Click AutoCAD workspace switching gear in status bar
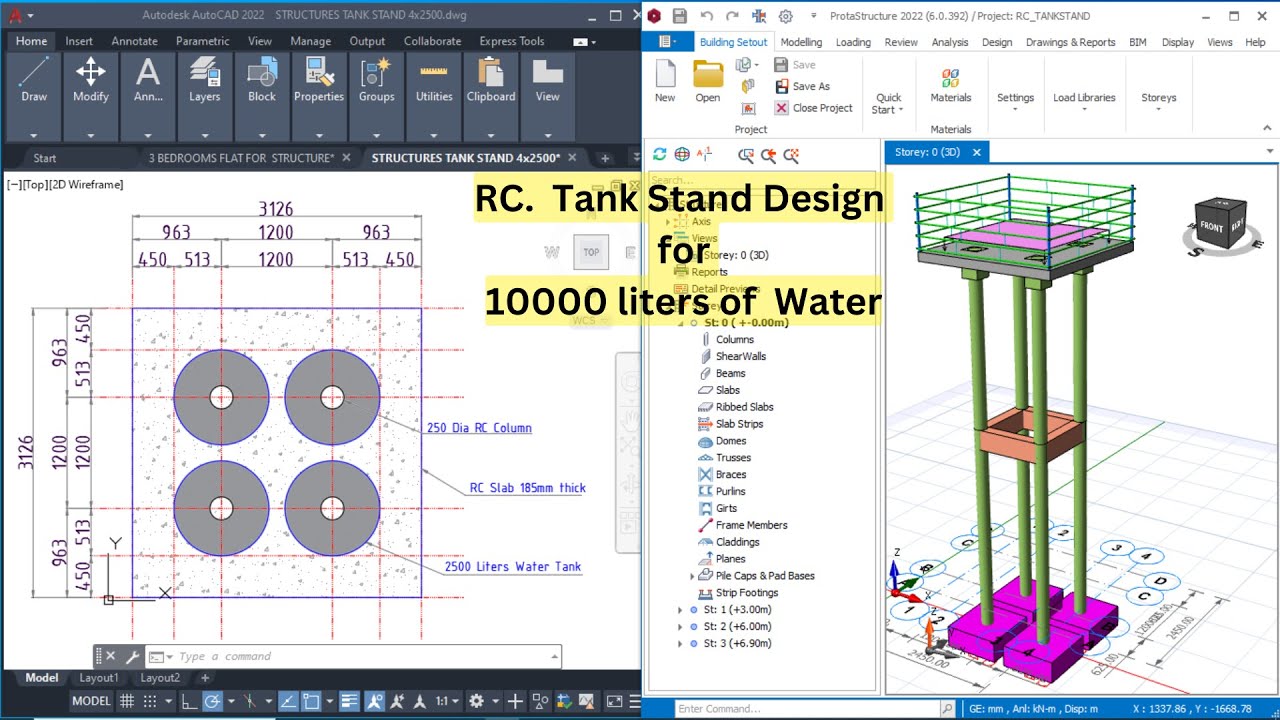 pyautogui.click(x=476, y=702)
